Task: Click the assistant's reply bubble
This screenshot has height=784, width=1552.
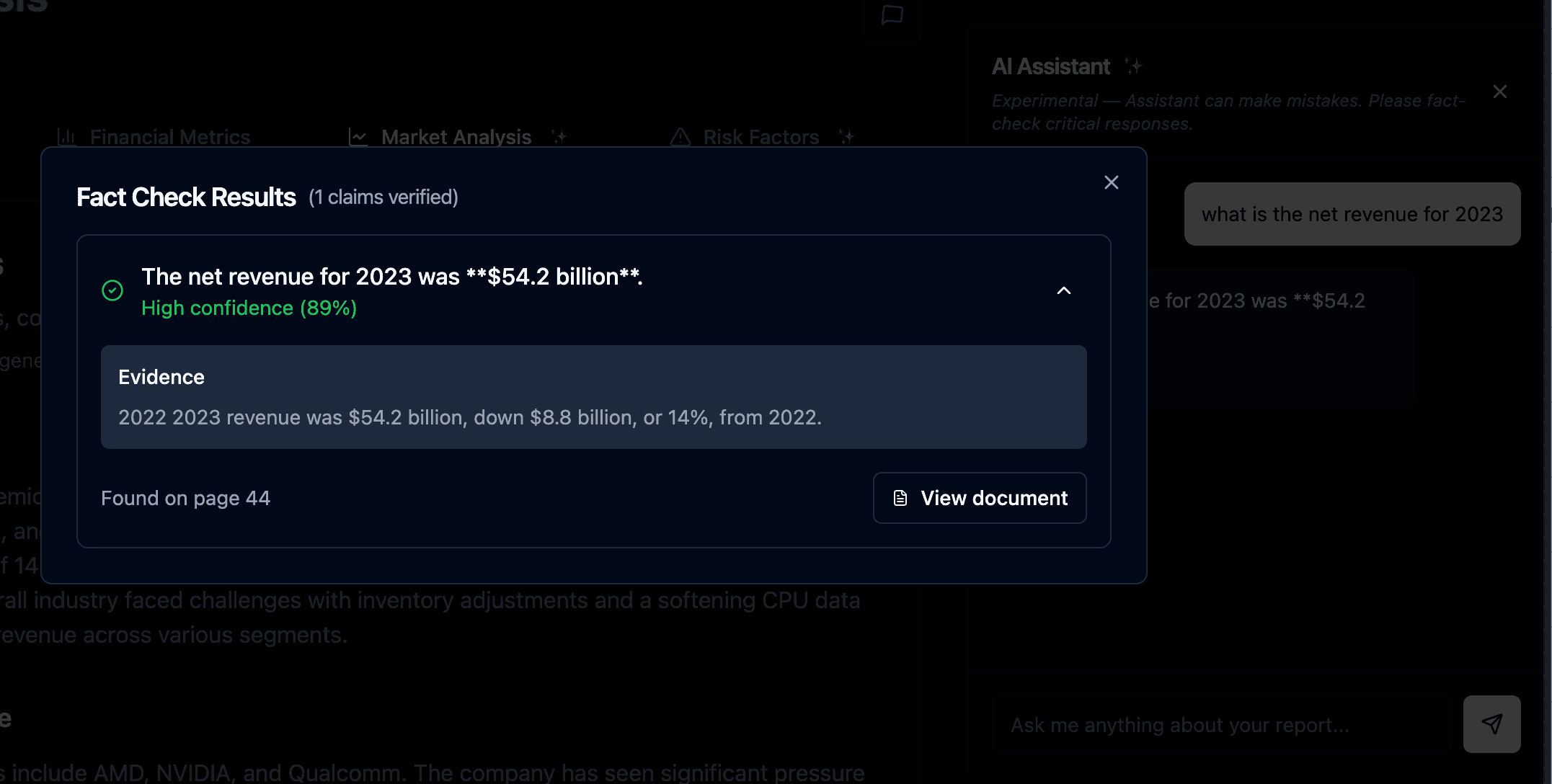Action: tap(1280, 337)
